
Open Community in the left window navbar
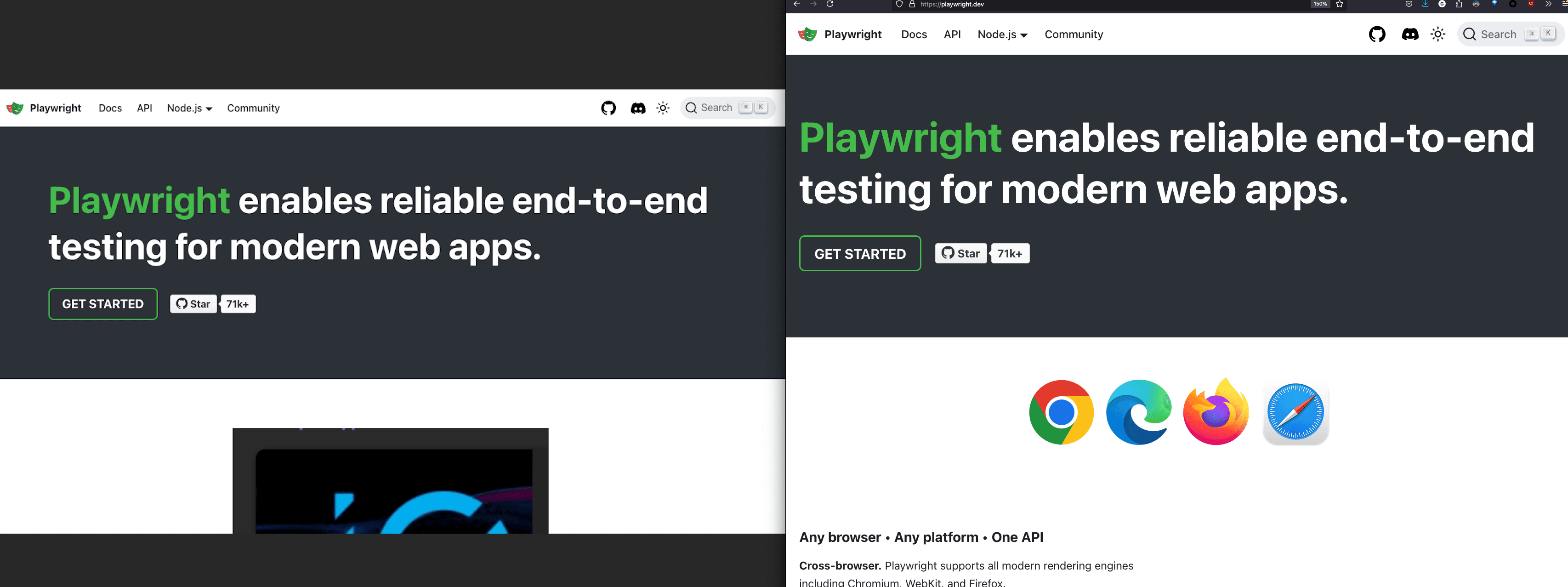(x=253, y=108)
